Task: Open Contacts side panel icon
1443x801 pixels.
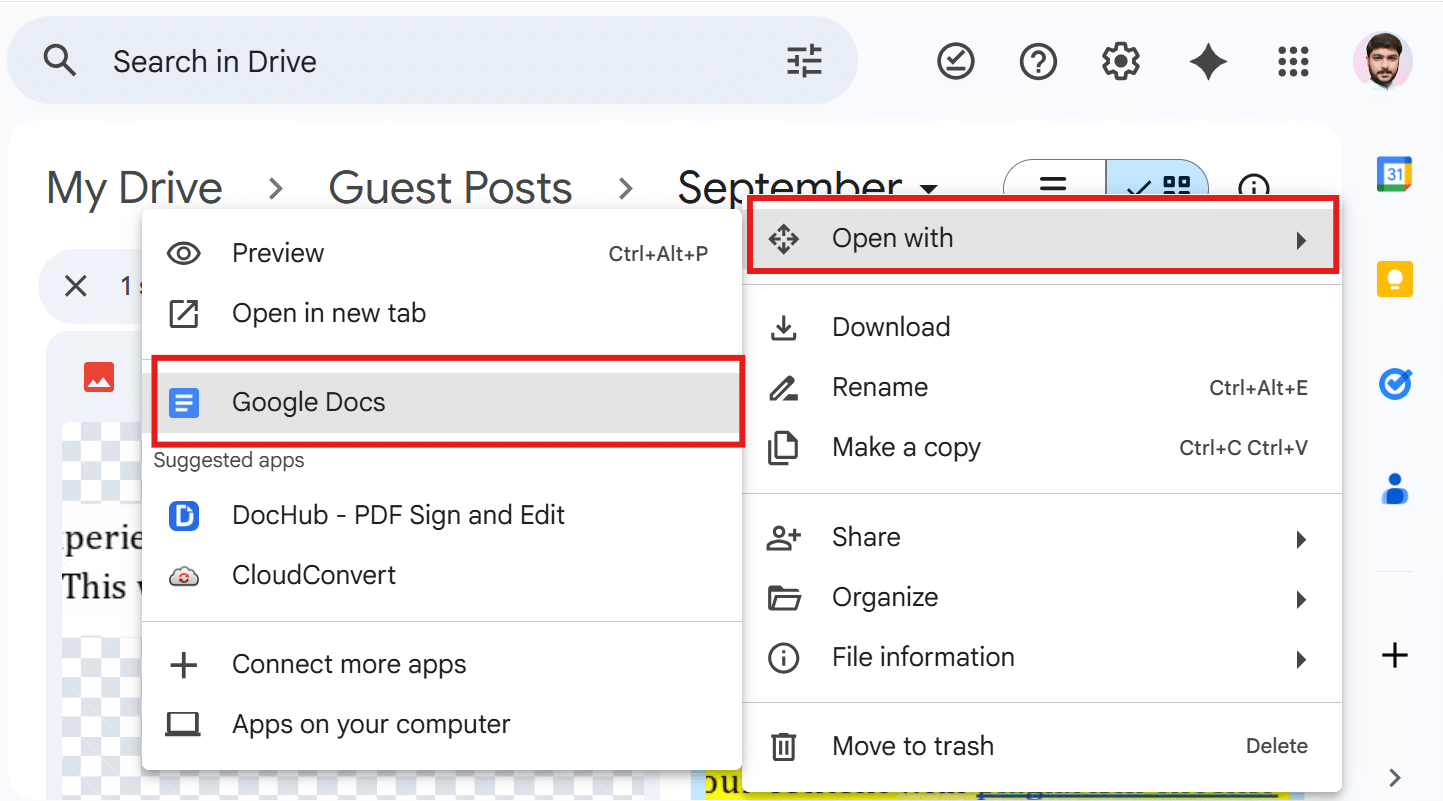Action: point(1394,489)
